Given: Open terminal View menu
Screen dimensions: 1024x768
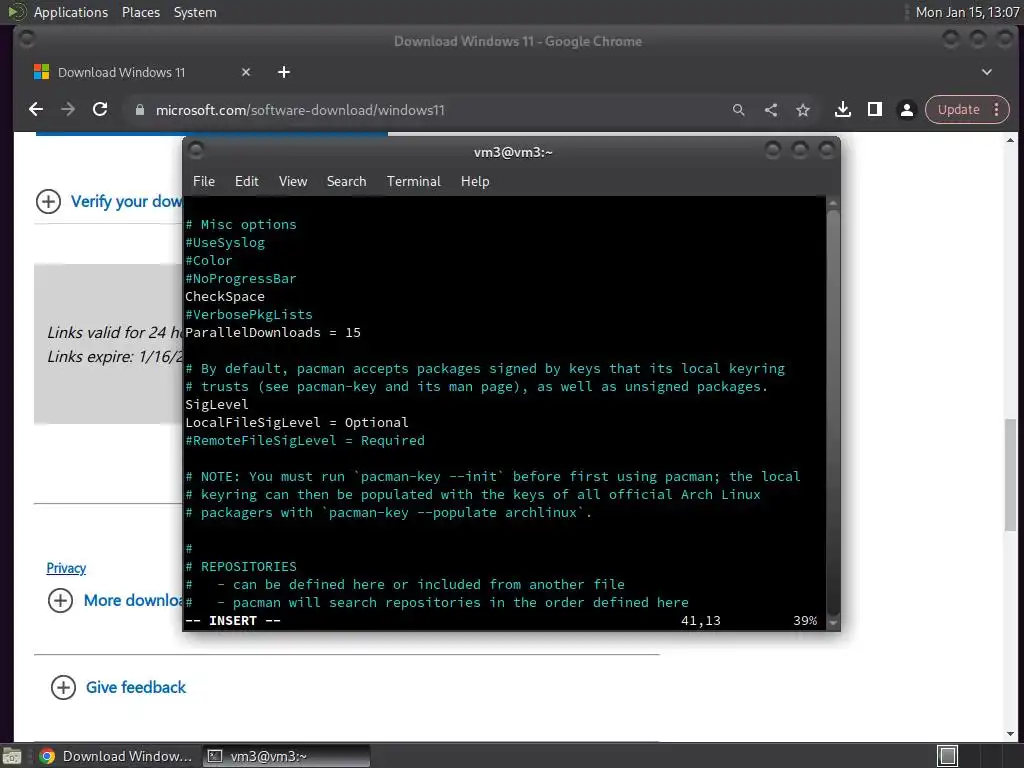Looking at the screenshot, I should pyautogui.click(x=293, y=182).
